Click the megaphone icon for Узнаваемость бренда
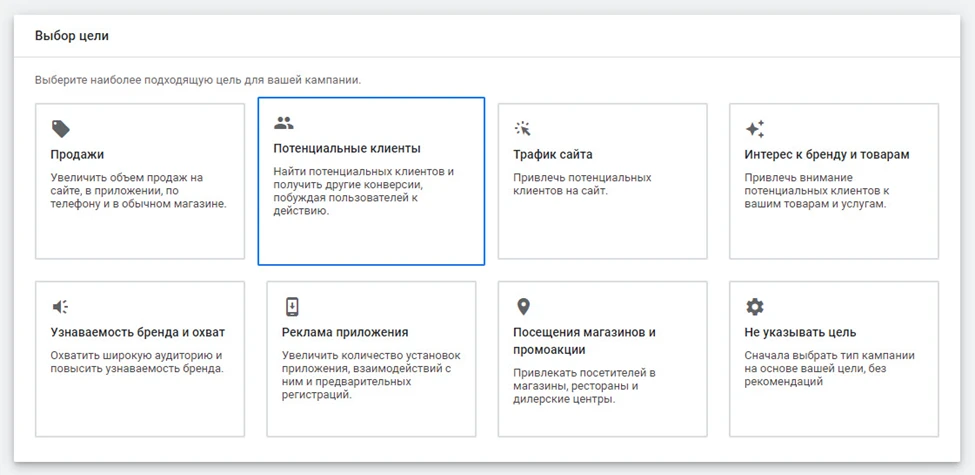Image resolution: width=975 pixels, height=475 pixels. click(x=61, y=307)
